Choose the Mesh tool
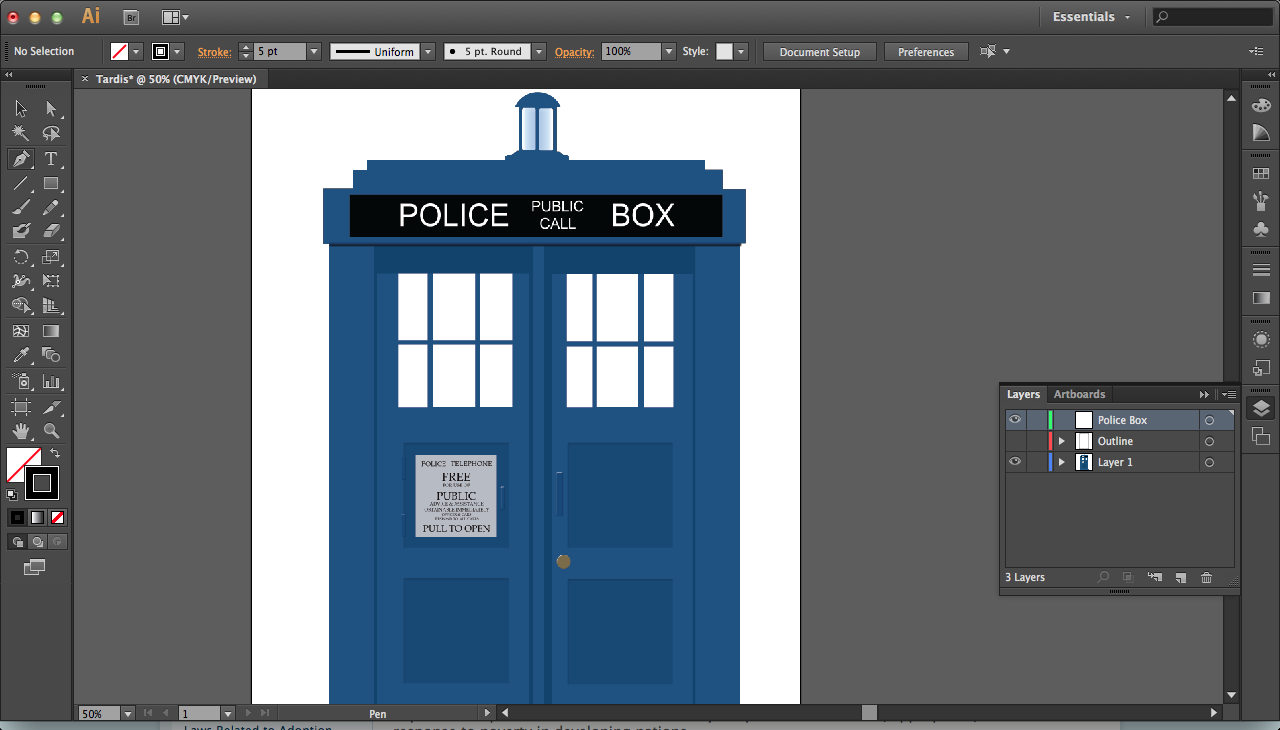The image size is (1280, 730). click(x=21, y=331)
